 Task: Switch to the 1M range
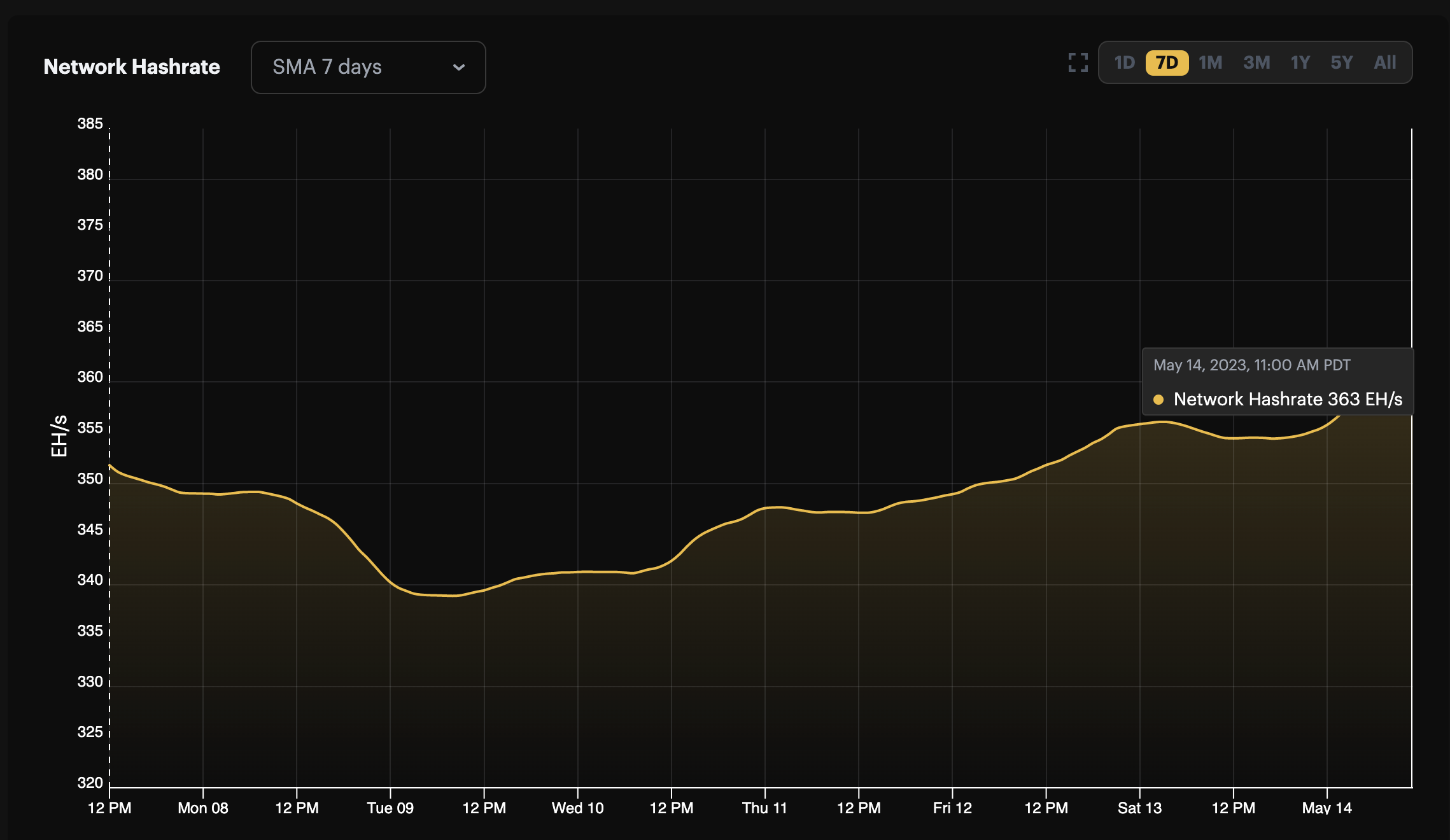coord(1211,62)
